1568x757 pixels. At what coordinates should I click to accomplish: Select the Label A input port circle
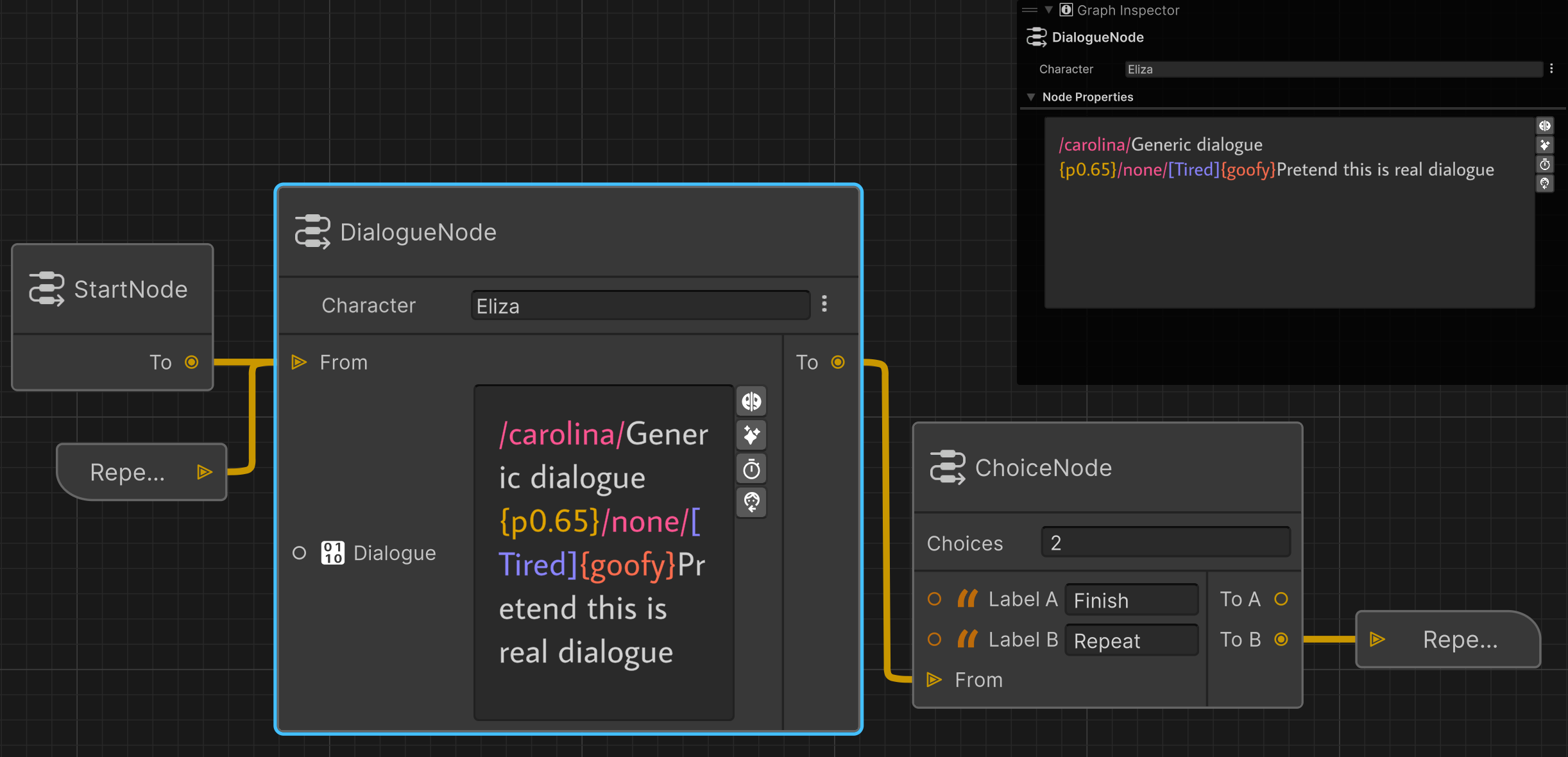[x=934, y=599]
